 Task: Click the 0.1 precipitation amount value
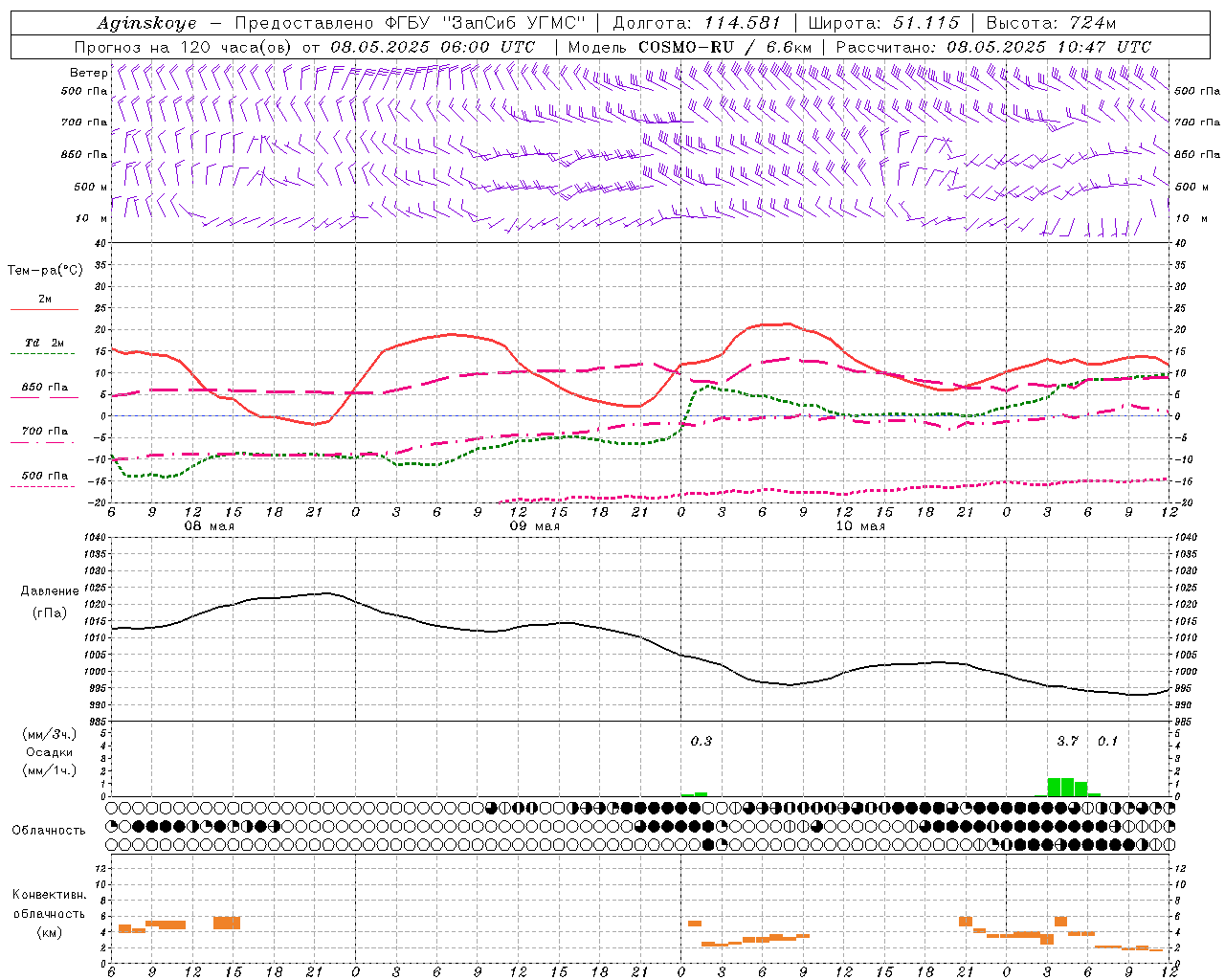pyautogui.click(x=1107, y=741)
